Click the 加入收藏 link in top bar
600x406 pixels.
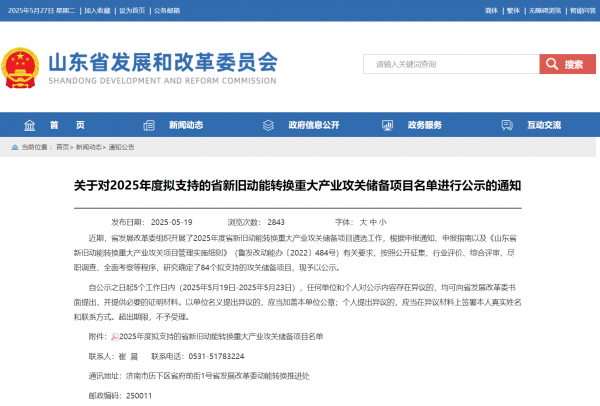coord(97,11)
